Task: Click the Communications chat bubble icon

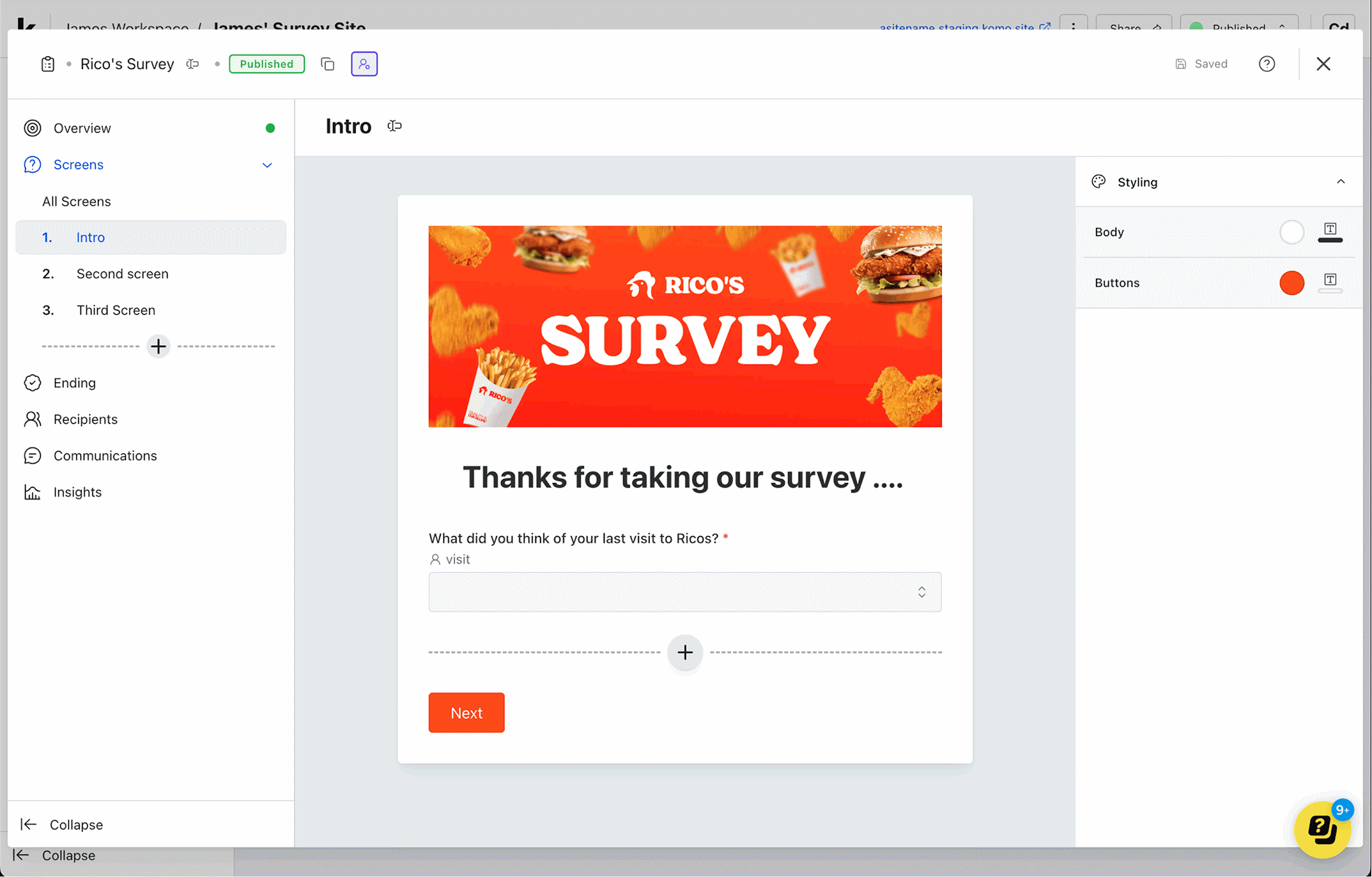Action: point(32,456)
